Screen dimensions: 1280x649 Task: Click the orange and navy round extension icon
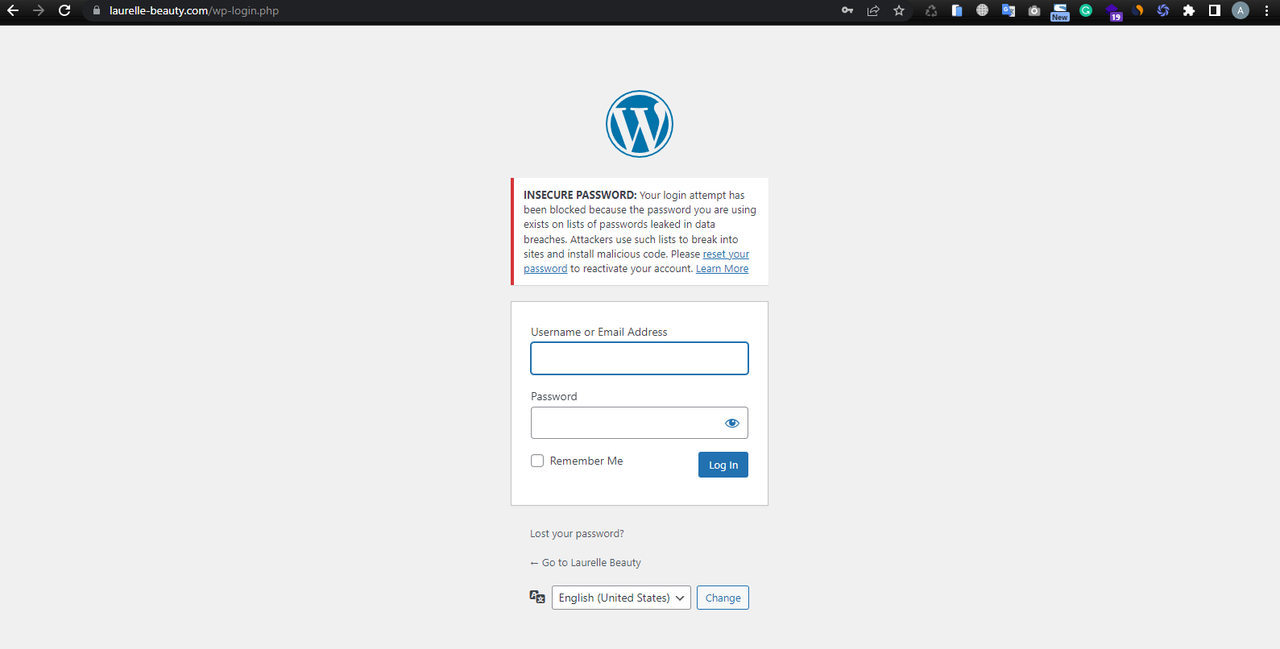pyautogui.click(x=1137, y=11)
